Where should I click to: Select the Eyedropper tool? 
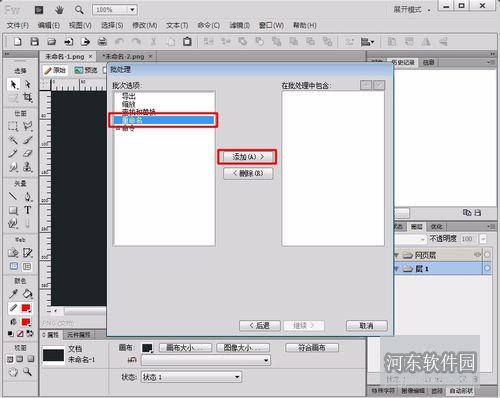[13, 294]
